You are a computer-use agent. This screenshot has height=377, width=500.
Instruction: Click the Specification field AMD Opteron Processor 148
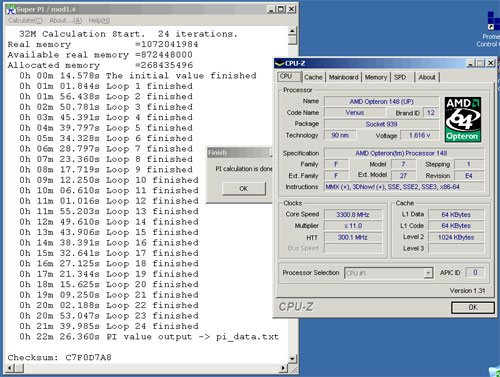coord(404,153)
